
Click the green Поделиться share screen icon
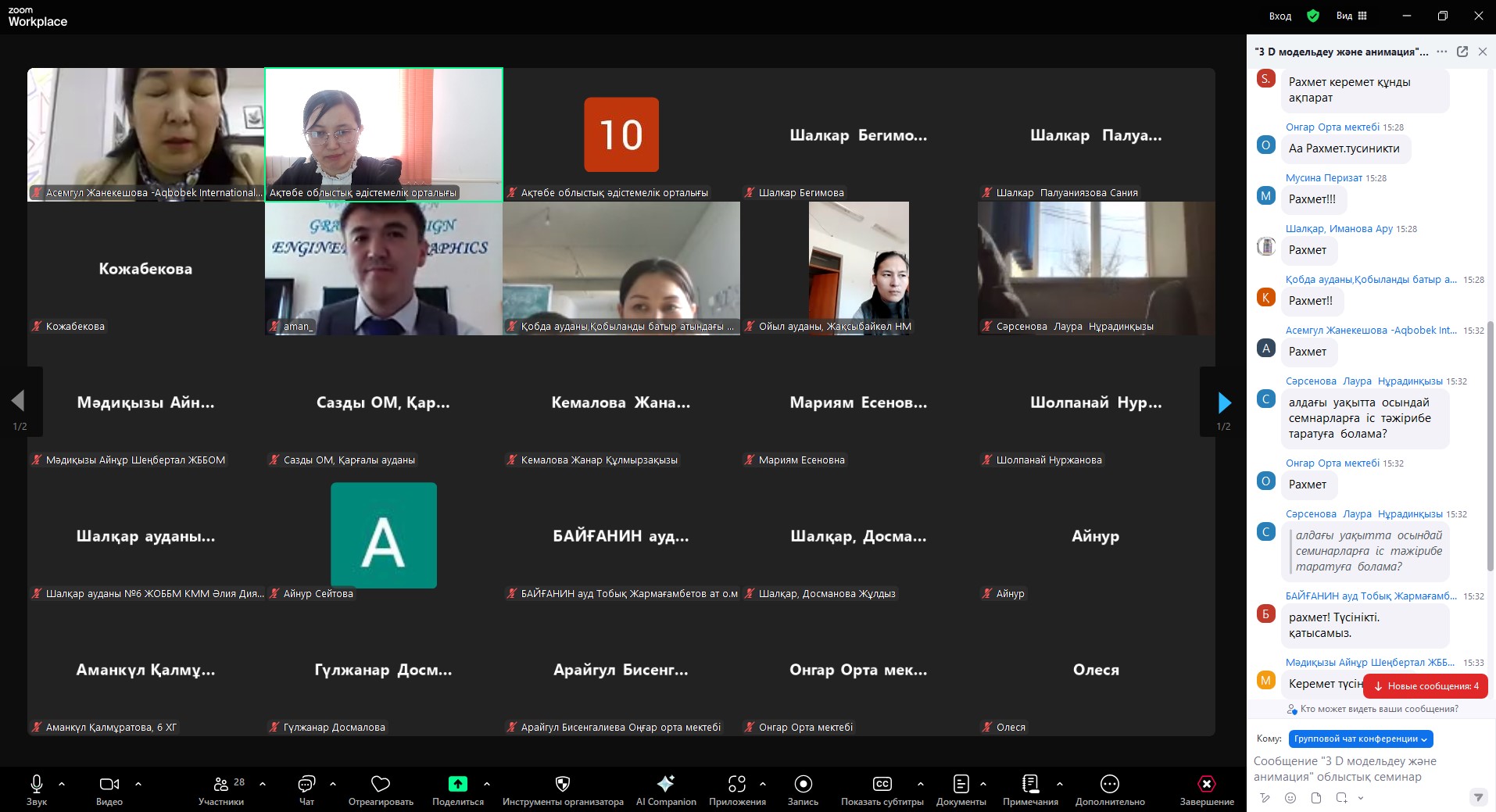point(458,784)
